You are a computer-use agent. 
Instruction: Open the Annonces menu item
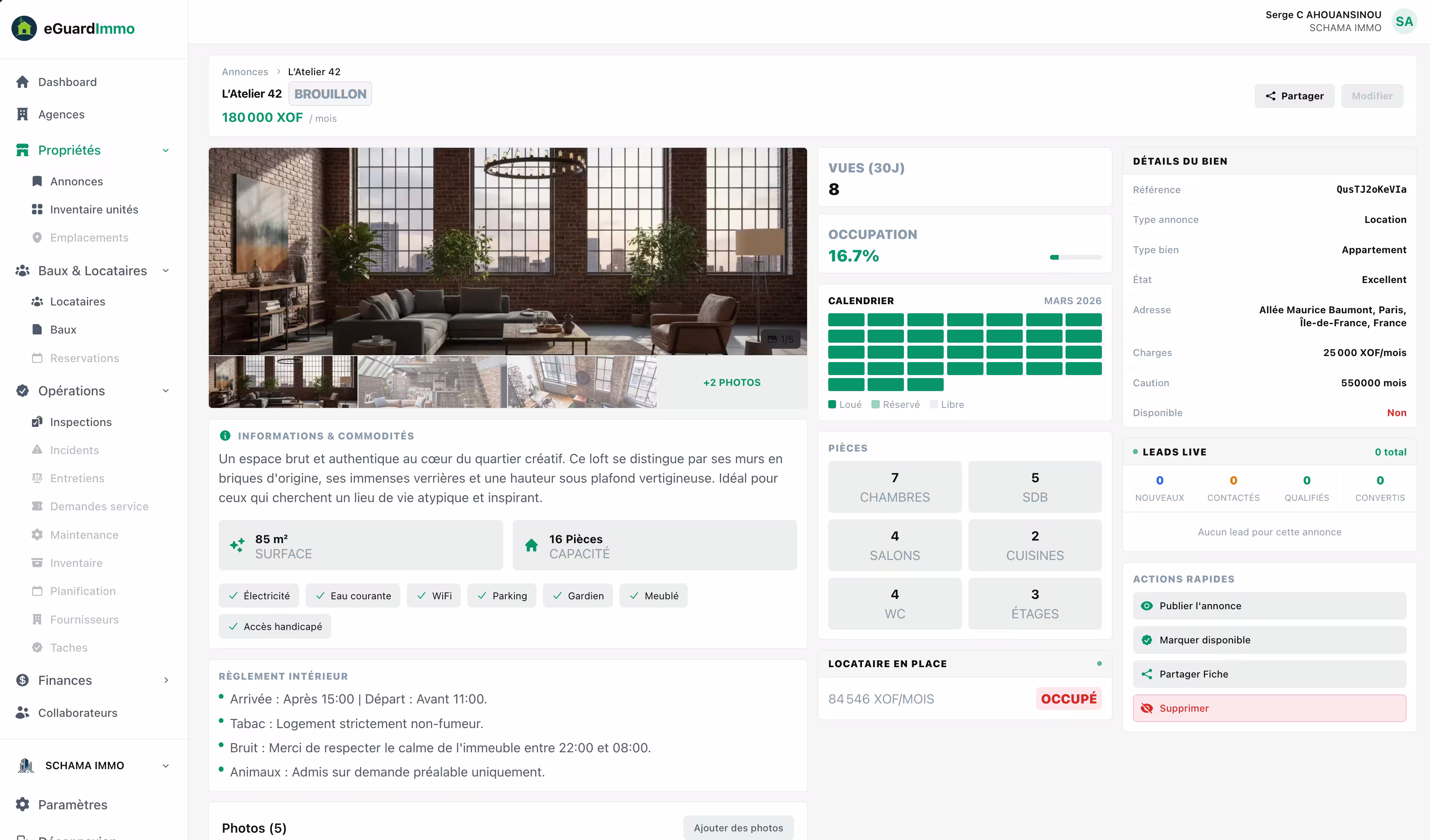pos(77,181)
